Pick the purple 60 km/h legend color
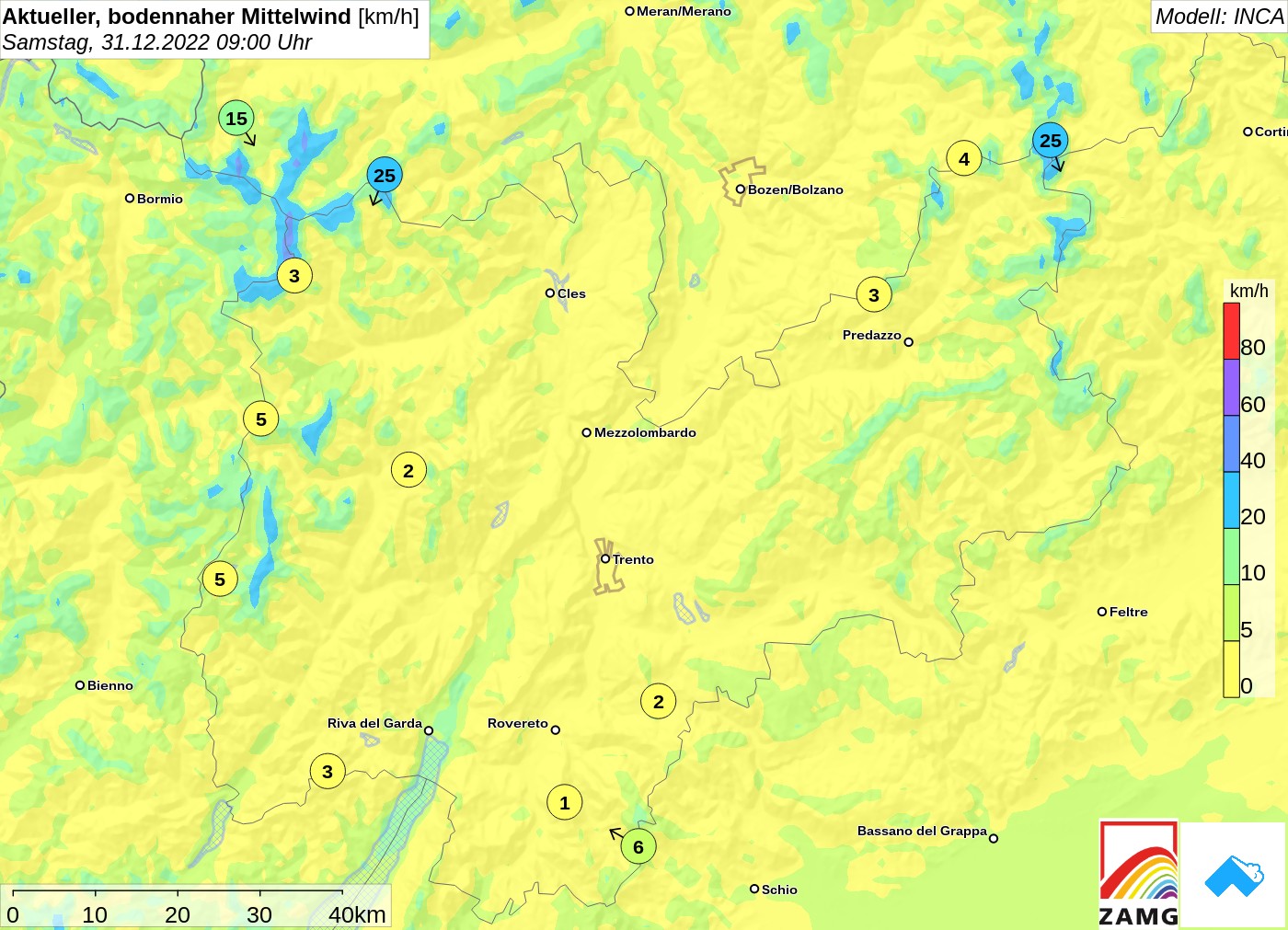Screen dimensions: 1288x930 click(x=1231, y=387)
